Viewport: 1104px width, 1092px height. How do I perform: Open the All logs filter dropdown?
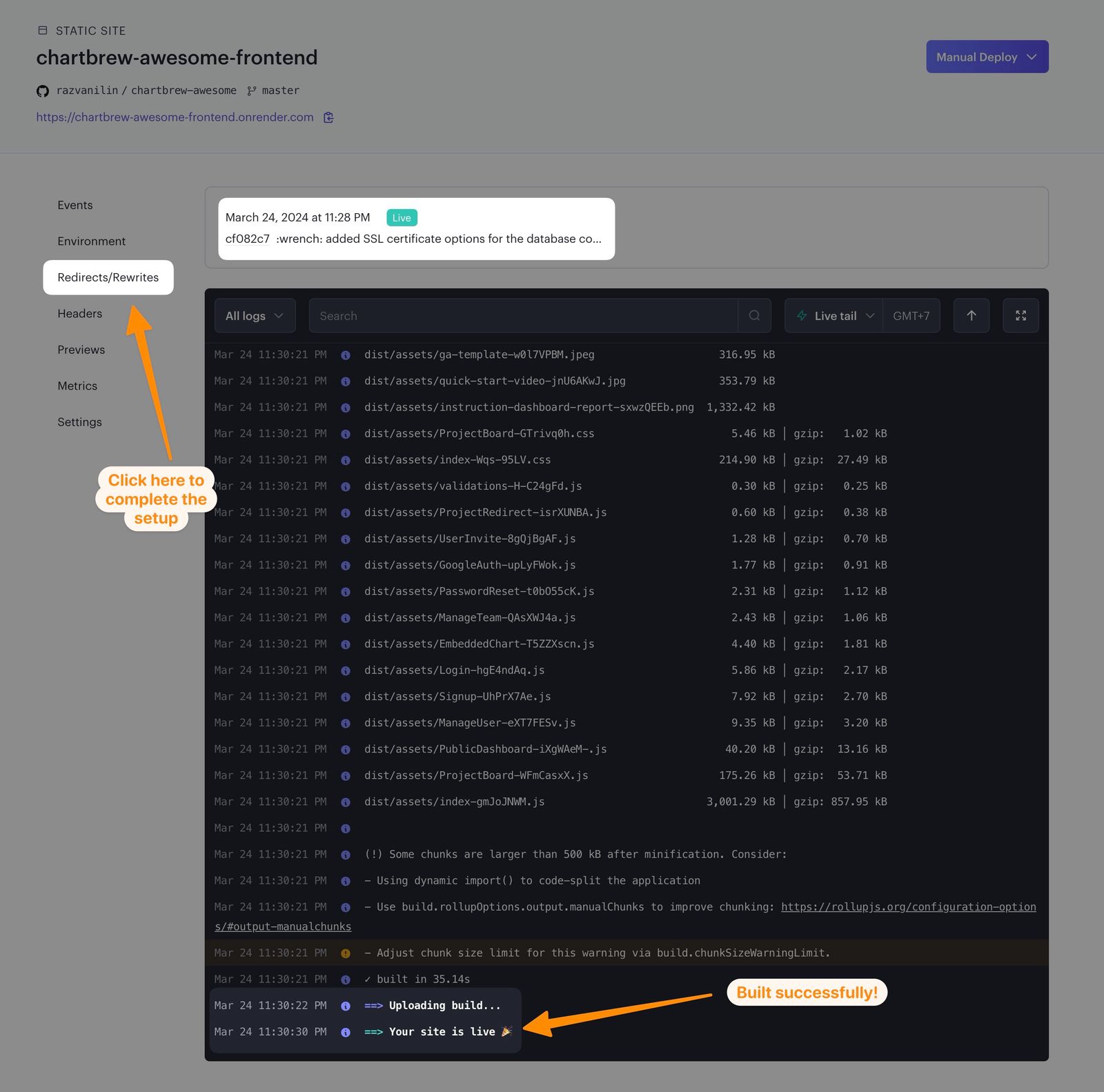click(x=255, y=315)
